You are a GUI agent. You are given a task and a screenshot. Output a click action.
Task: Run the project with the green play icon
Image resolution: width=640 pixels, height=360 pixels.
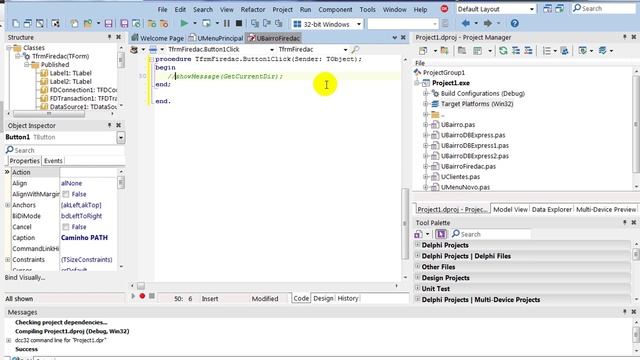184,24
